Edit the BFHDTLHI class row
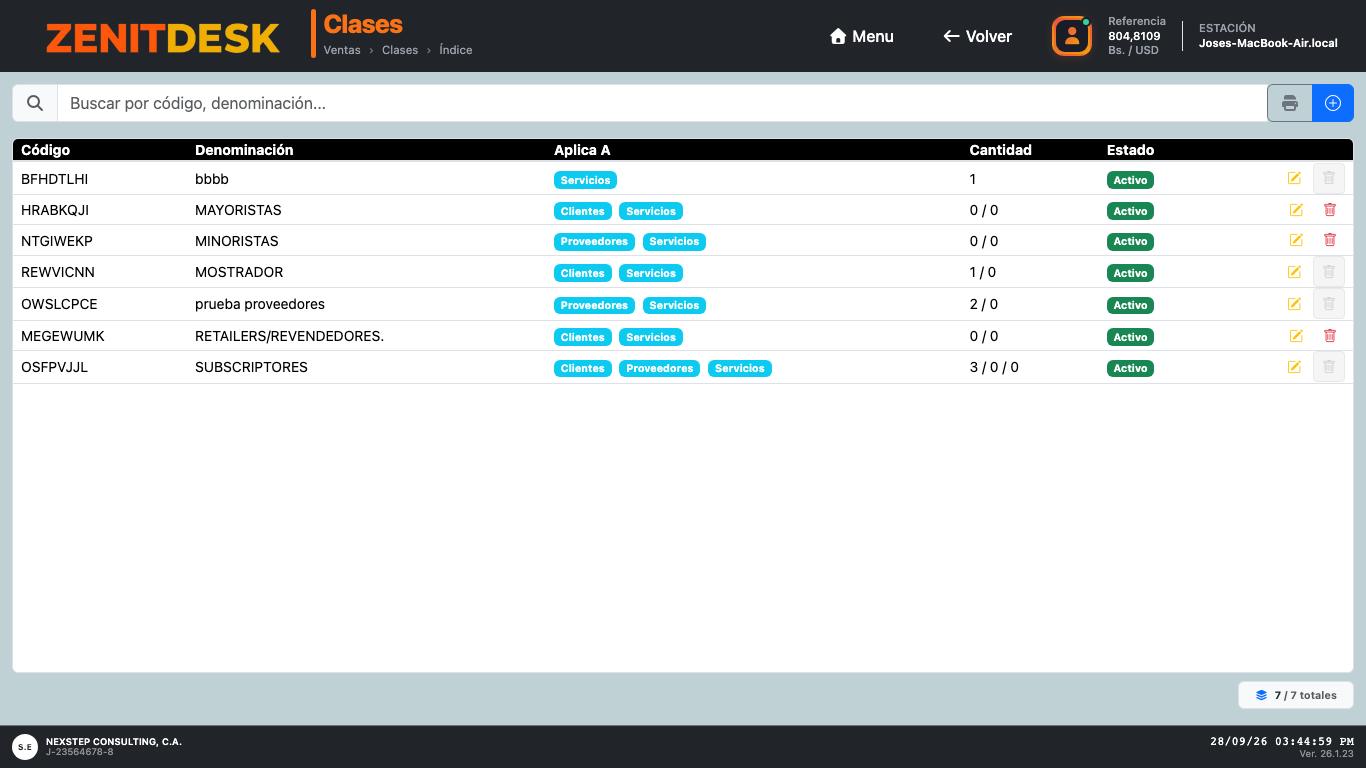This screenshot has width=1366, height=768. (1294, 179)
